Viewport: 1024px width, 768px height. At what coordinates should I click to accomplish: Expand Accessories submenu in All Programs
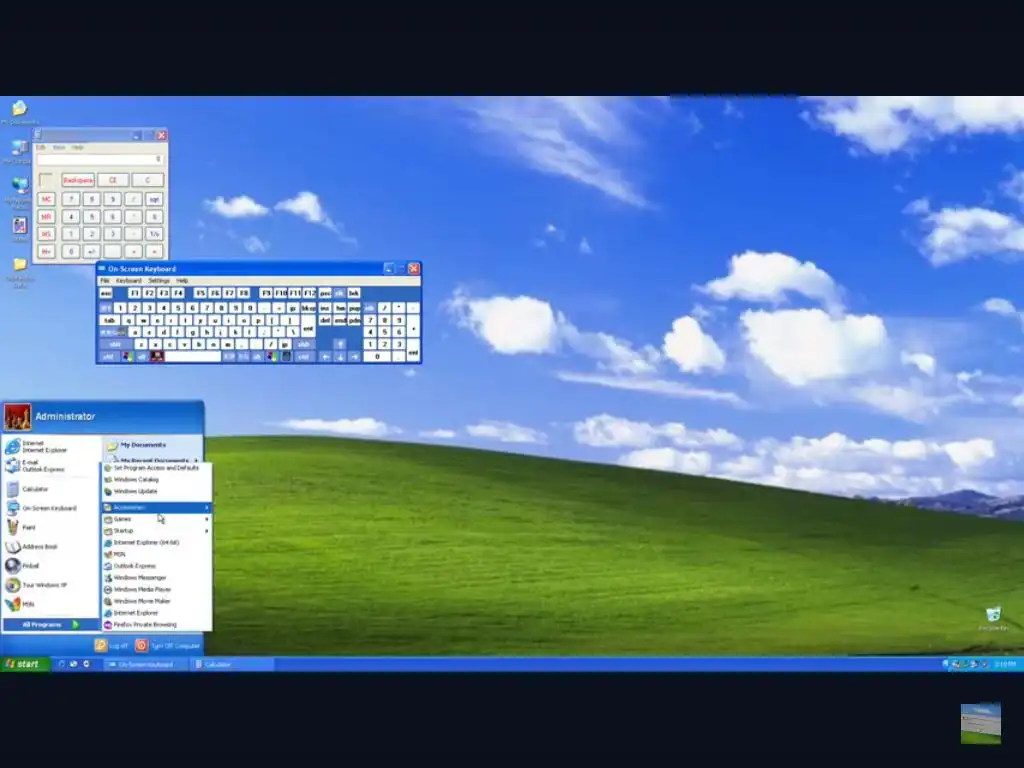coord(157,507)
